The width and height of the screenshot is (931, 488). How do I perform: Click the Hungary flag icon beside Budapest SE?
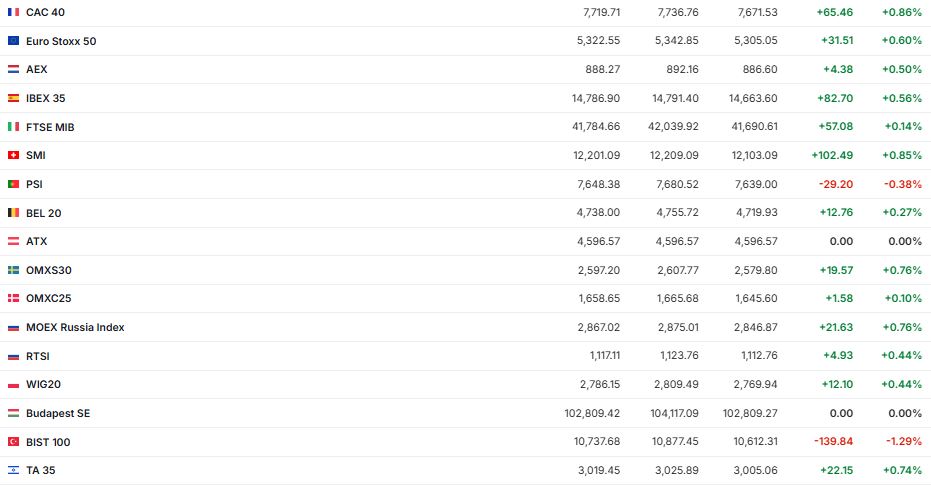pyautogui.click(x=13, y=413)
